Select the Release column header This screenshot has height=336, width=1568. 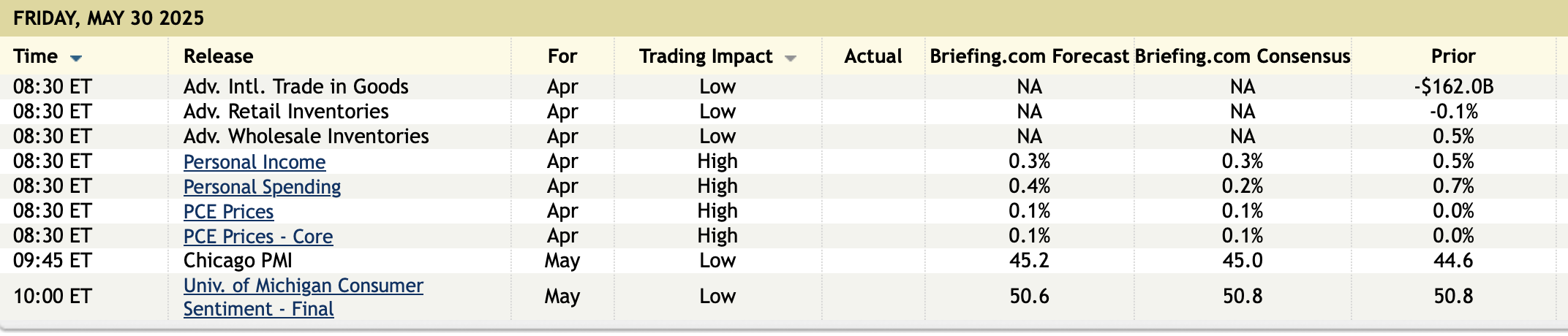pos(218,56)
